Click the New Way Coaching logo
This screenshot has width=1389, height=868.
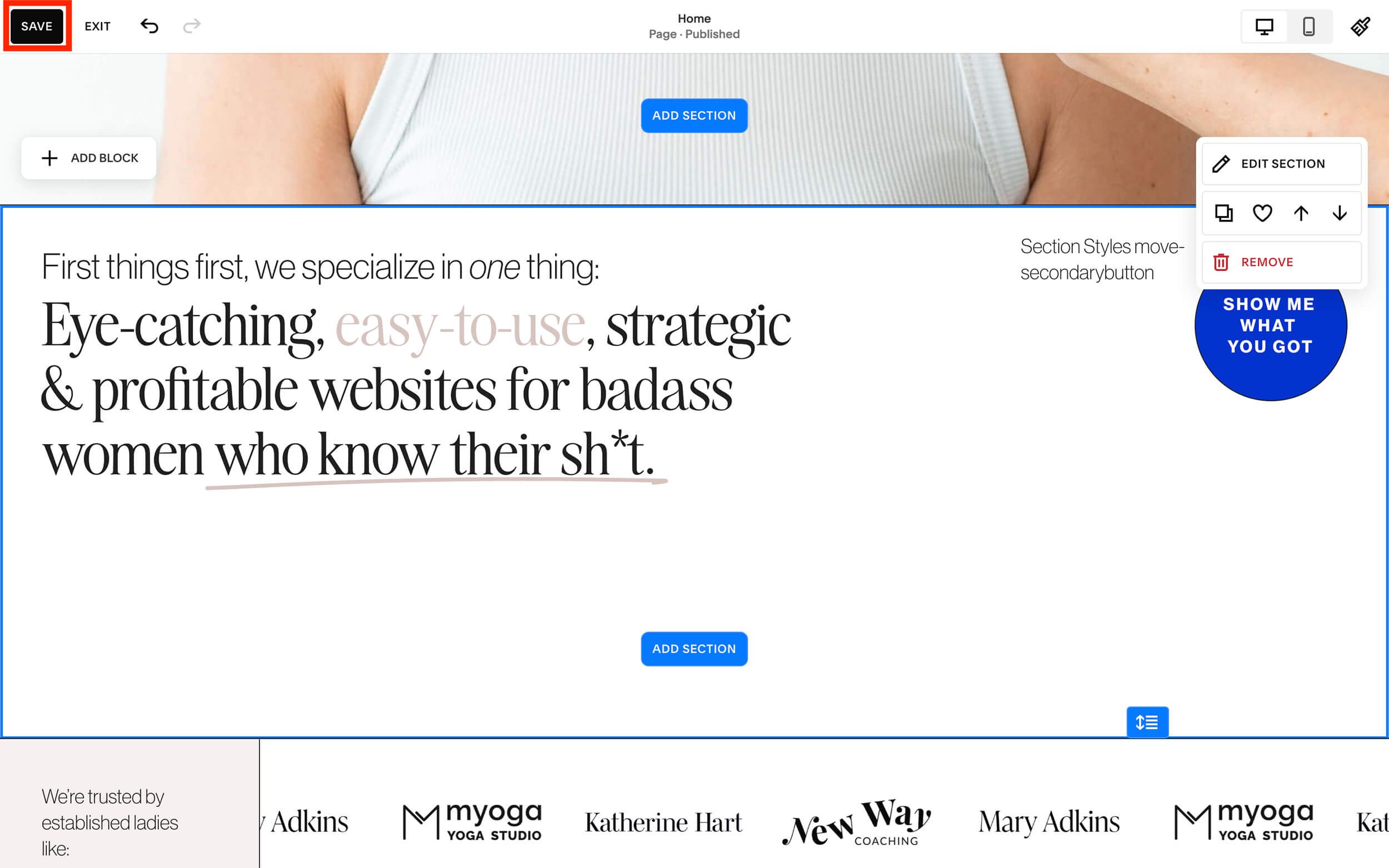857,822
